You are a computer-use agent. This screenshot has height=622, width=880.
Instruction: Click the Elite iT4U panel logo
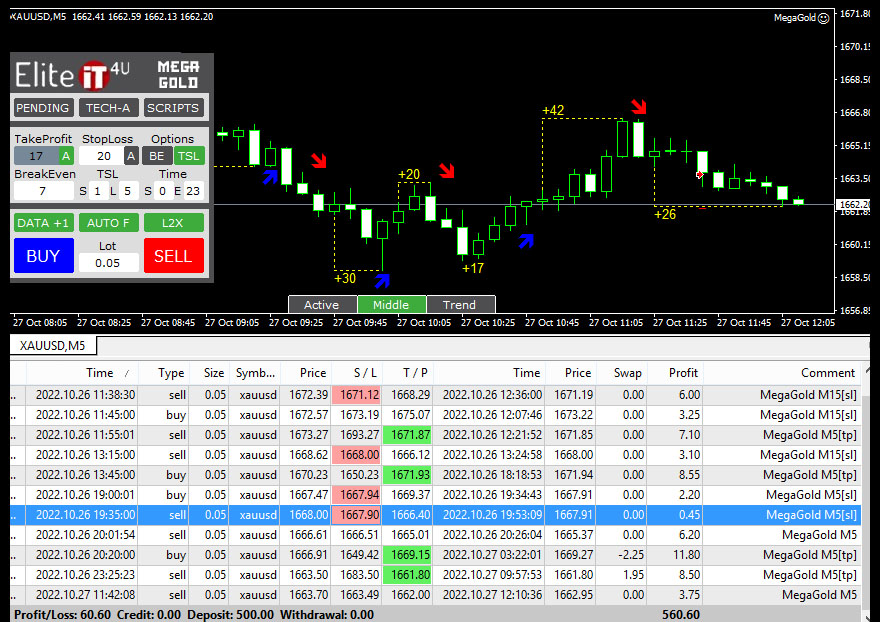pyautogui.click(x=72, y=75)
